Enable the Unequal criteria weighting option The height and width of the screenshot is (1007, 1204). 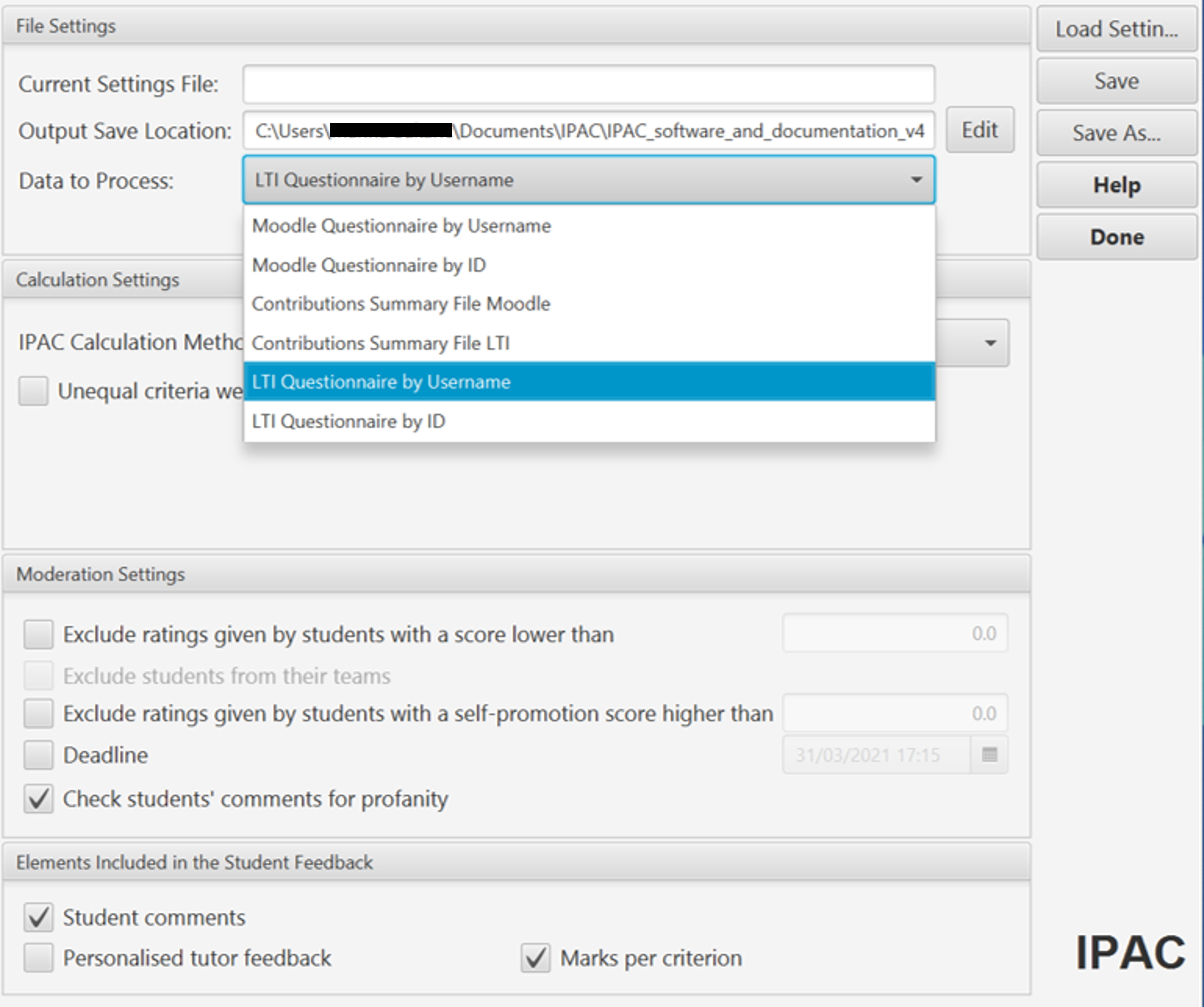(x=33, y=390)
